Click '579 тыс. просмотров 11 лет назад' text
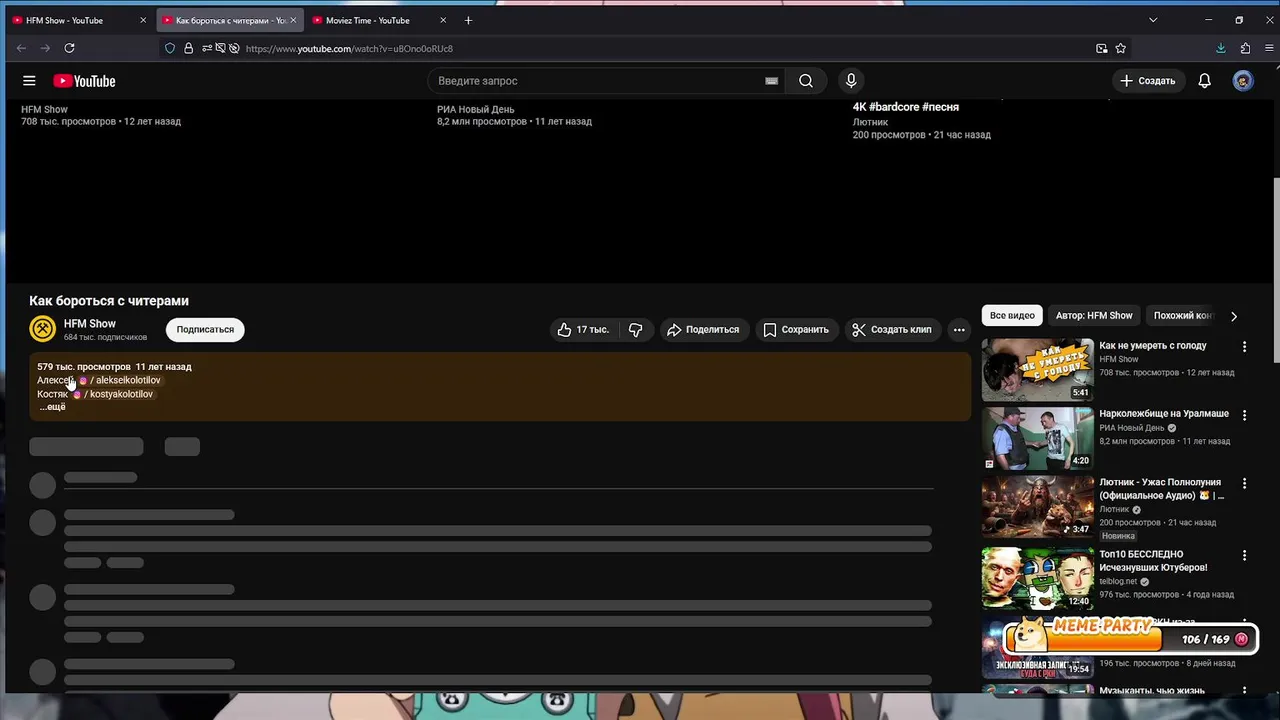This screenshot has width=1280, height=720. (x=114, y=367)
